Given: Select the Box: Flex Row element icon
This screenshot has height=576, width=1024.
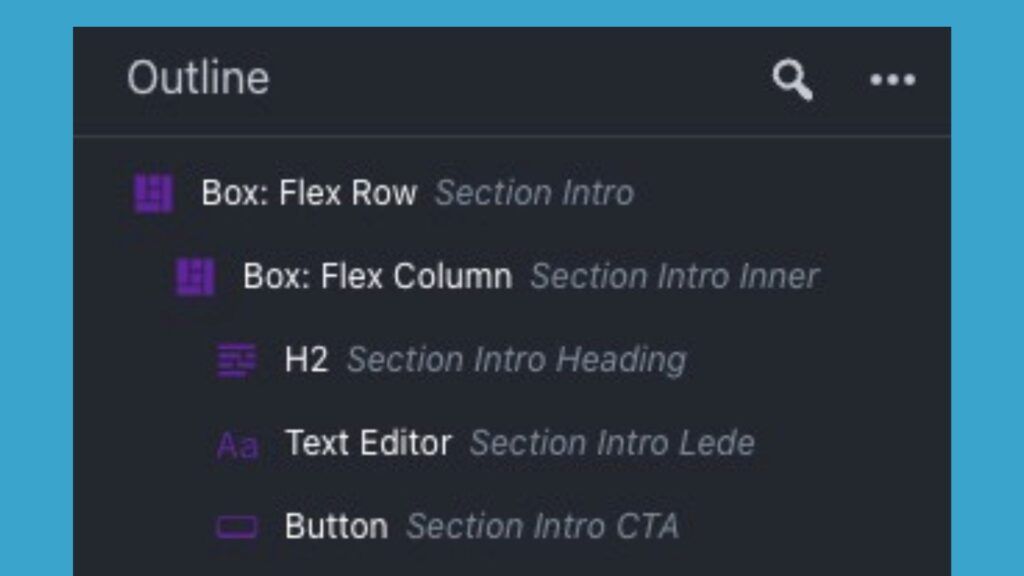Looking at the screenshot, I should tap(155, 193).
